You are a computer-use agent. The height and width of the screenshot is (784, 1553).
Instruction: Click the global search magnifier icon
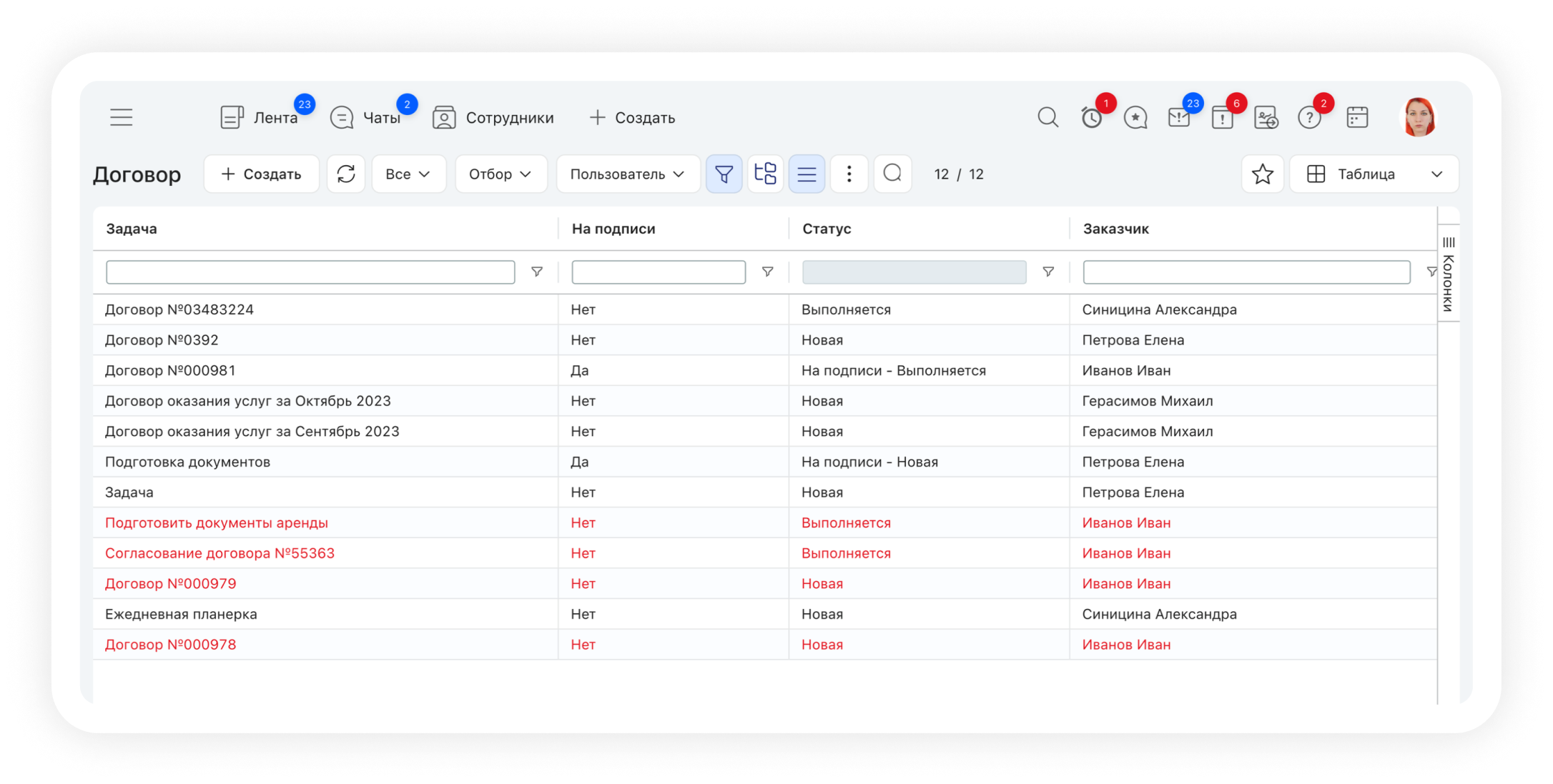1047,117
